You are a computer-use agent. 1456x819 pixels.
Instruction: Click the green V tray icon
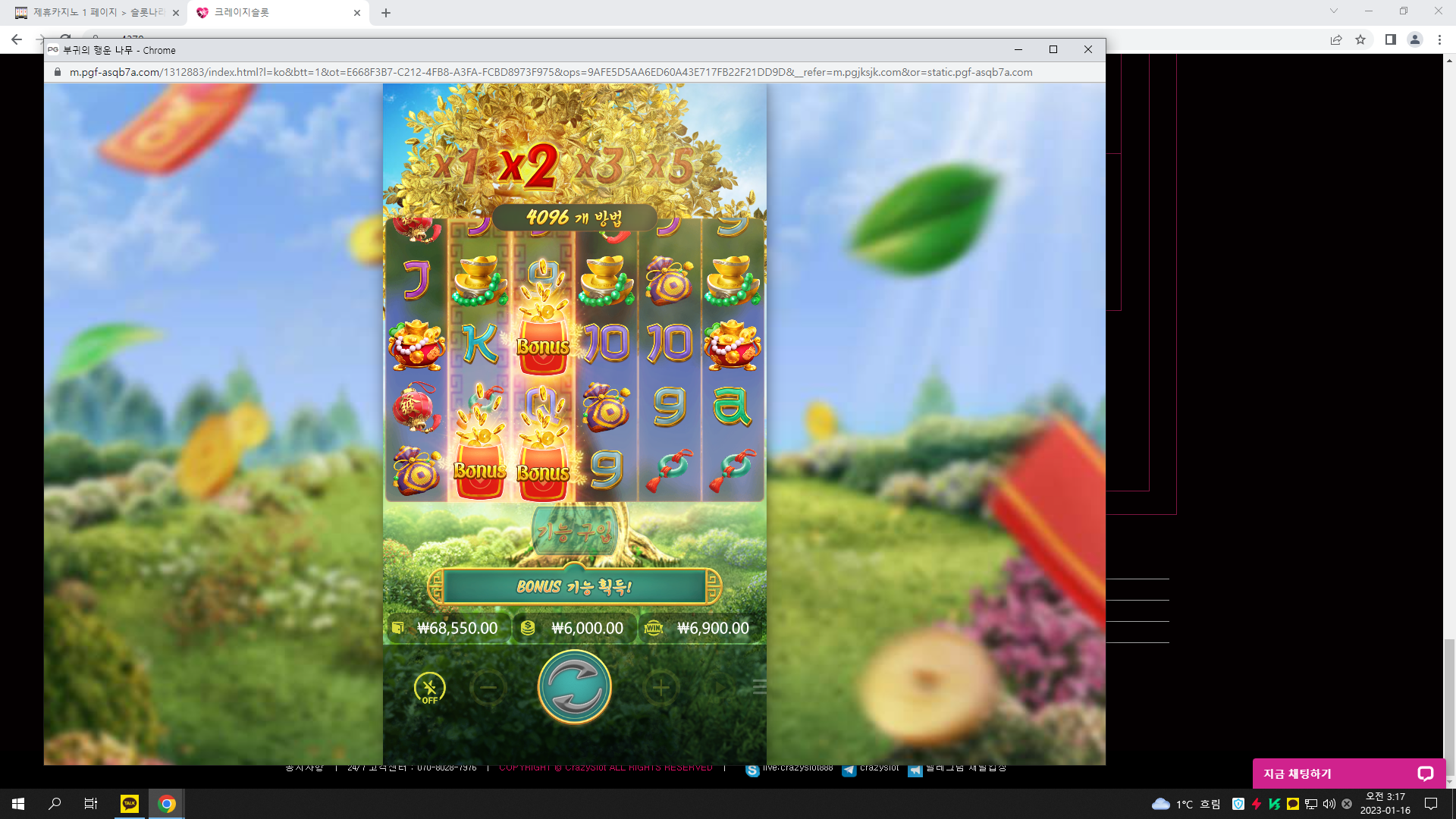(1275, 804)
